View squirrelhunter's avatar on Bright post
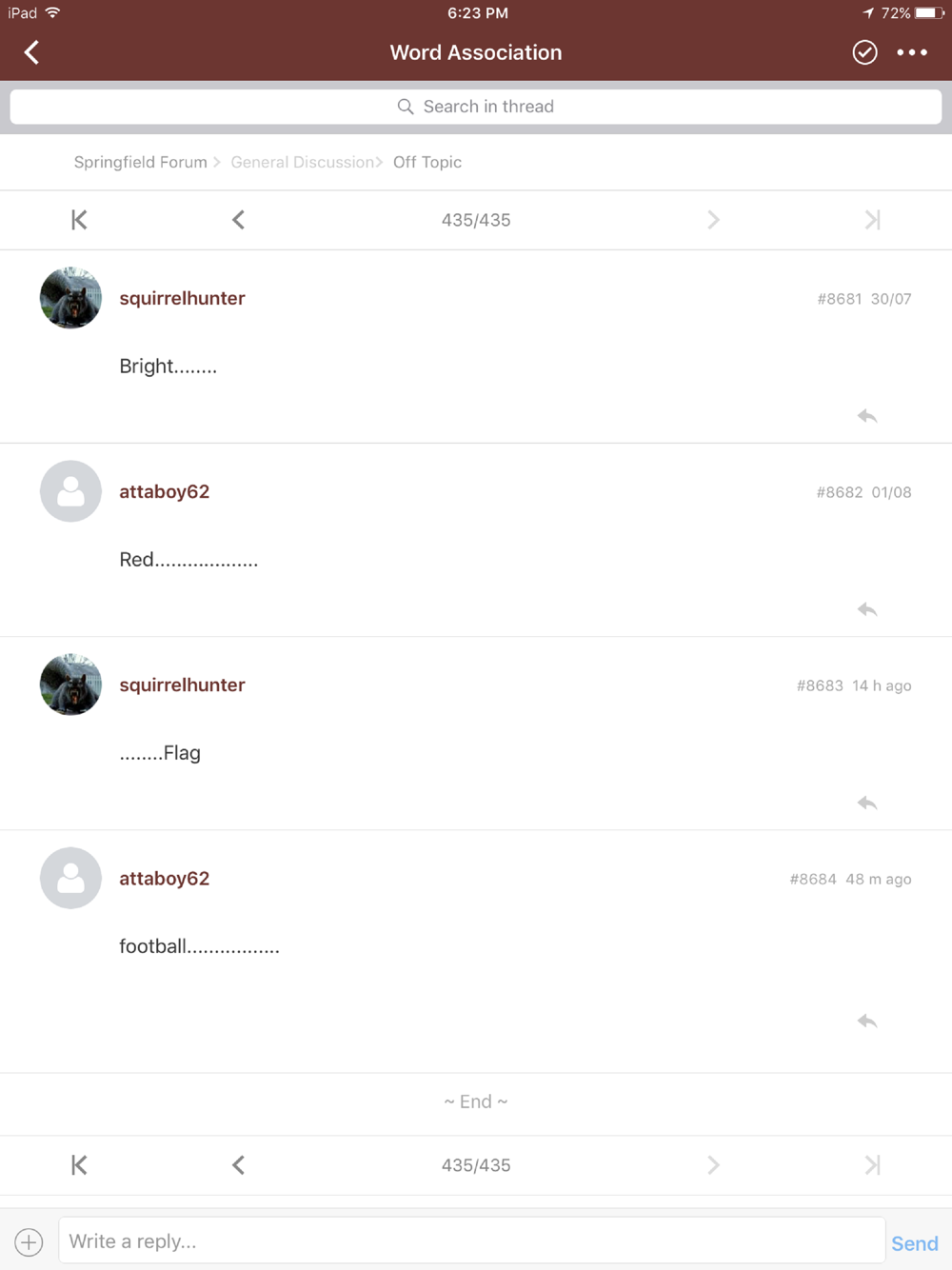This screenshot has height=1270, width=952. click(70, 298)
